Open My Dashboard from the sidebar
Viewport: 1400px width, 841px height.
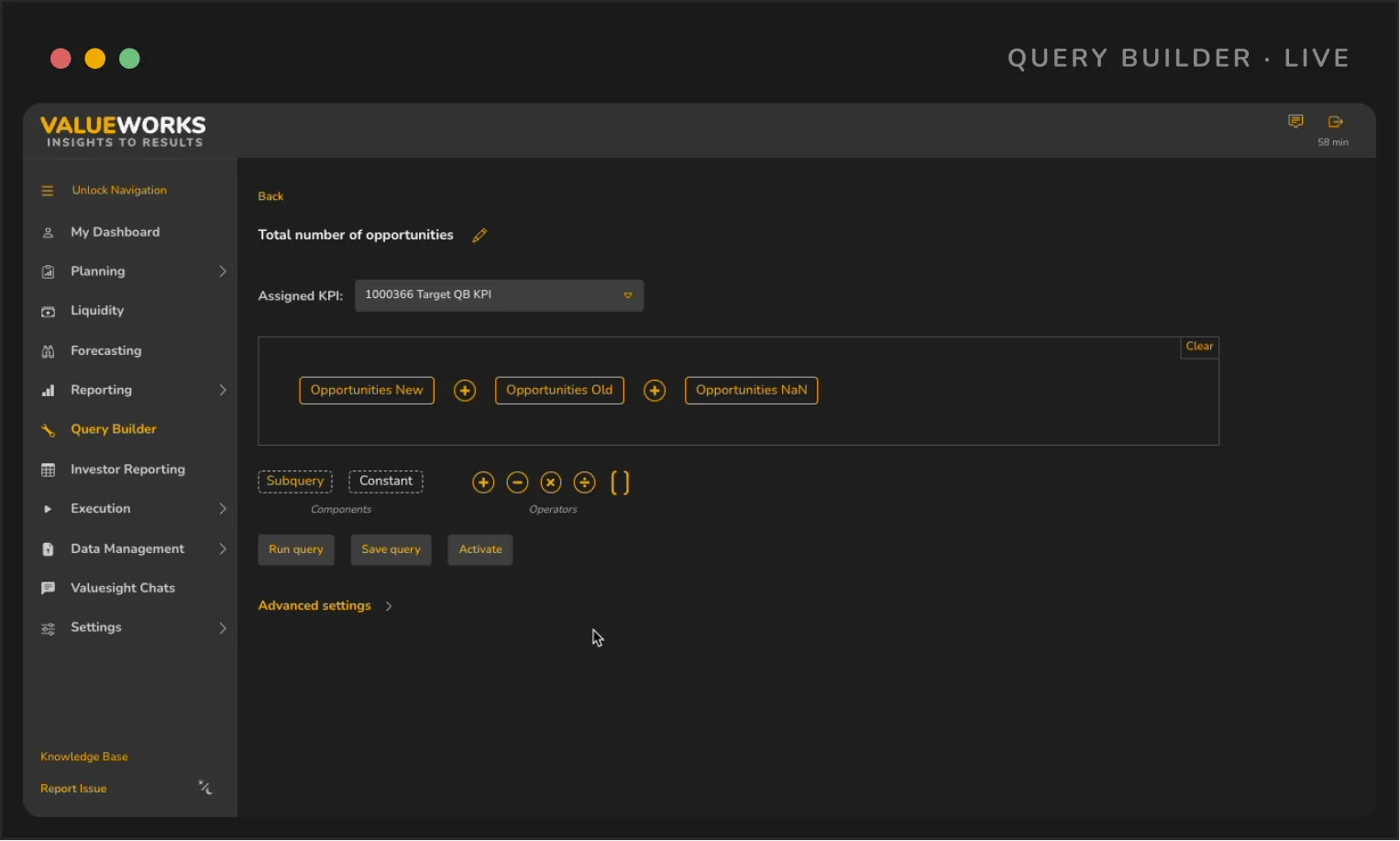[x=115, y=233]
